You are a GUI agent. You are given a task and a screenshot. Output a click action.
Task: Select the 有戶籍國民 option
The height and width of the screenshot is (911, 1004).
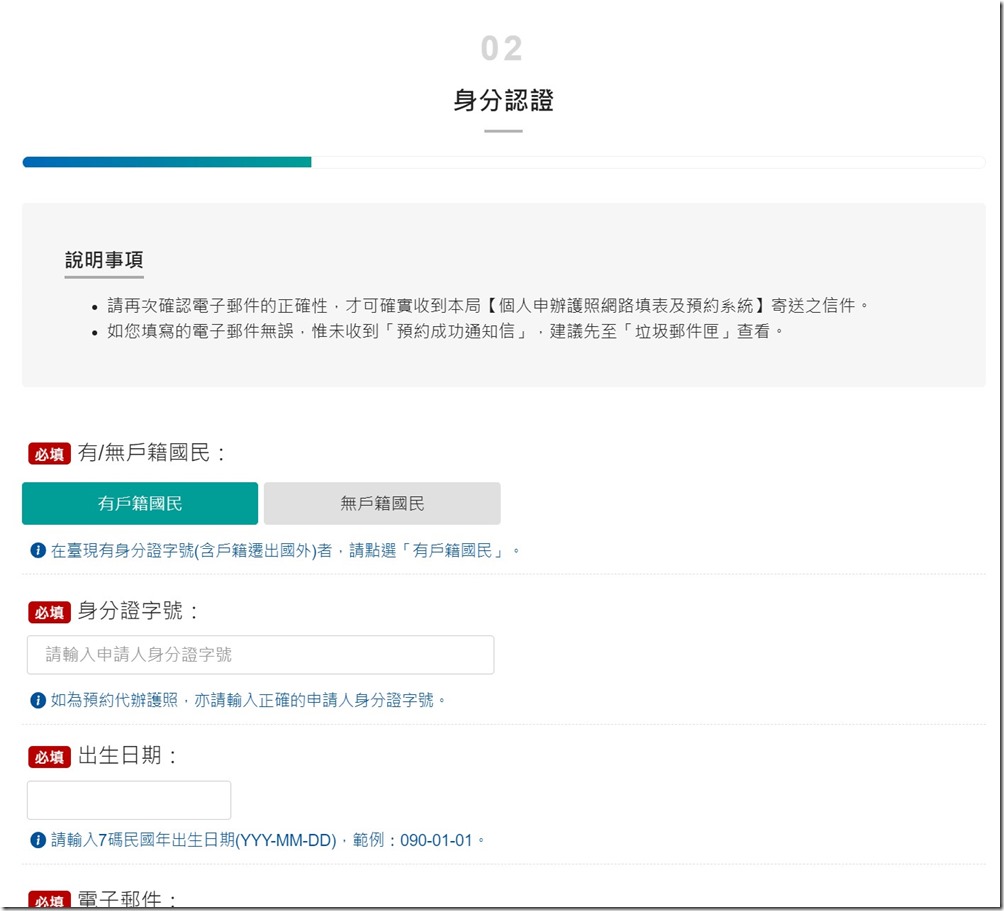click(140, 504)
